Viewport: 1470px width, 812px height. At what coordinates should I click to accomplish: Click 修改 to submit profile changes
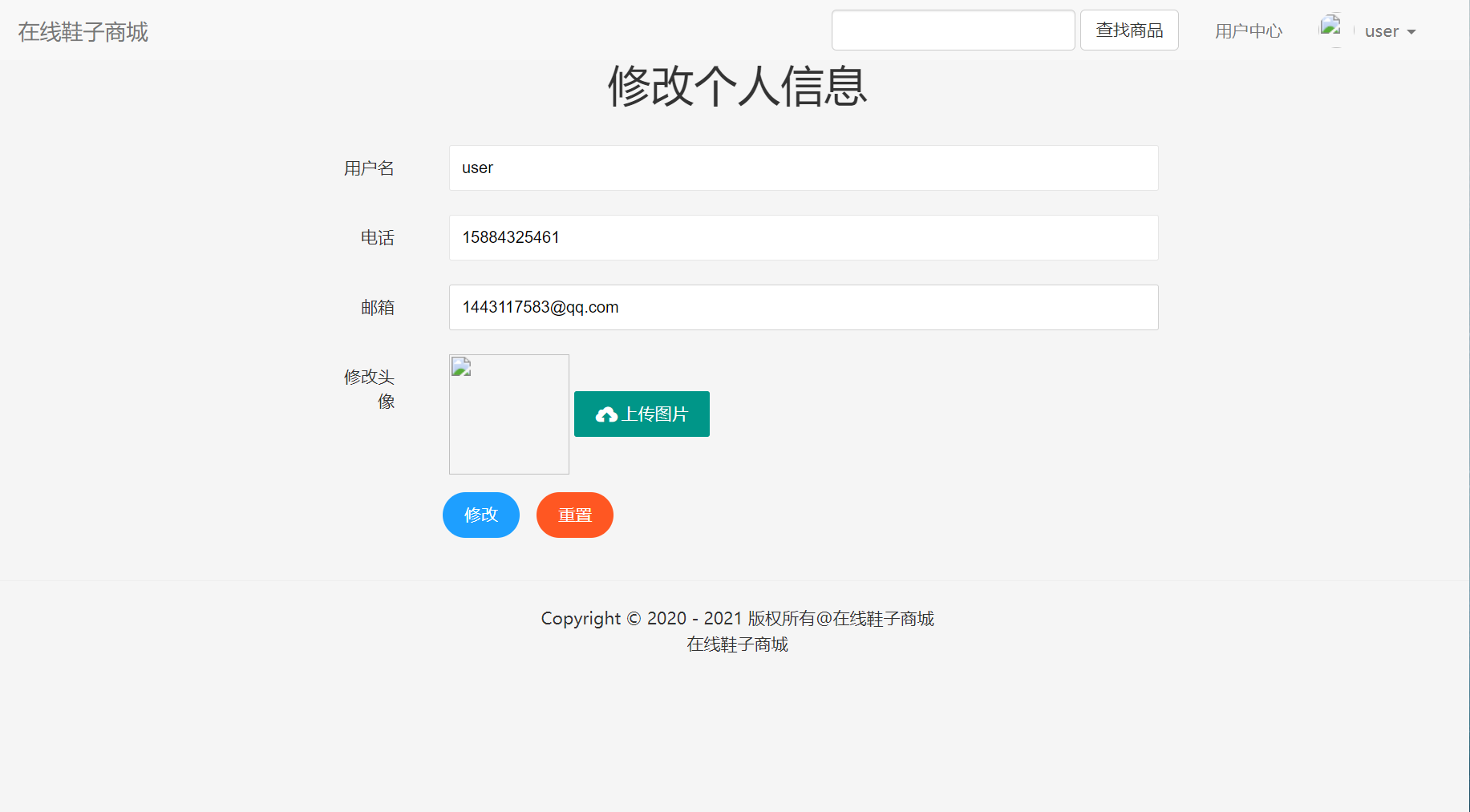(480, 515)
